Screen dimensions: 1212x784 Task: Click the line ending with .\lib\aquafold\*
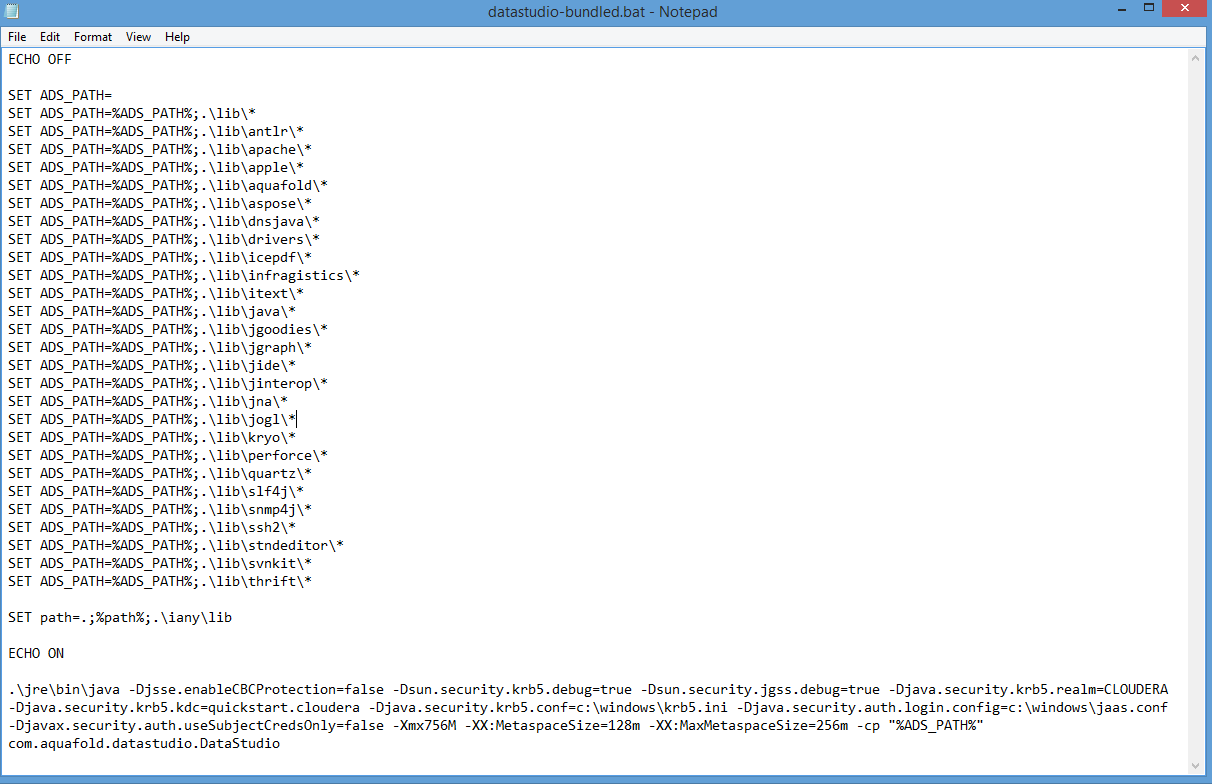[x=168, y=185]
